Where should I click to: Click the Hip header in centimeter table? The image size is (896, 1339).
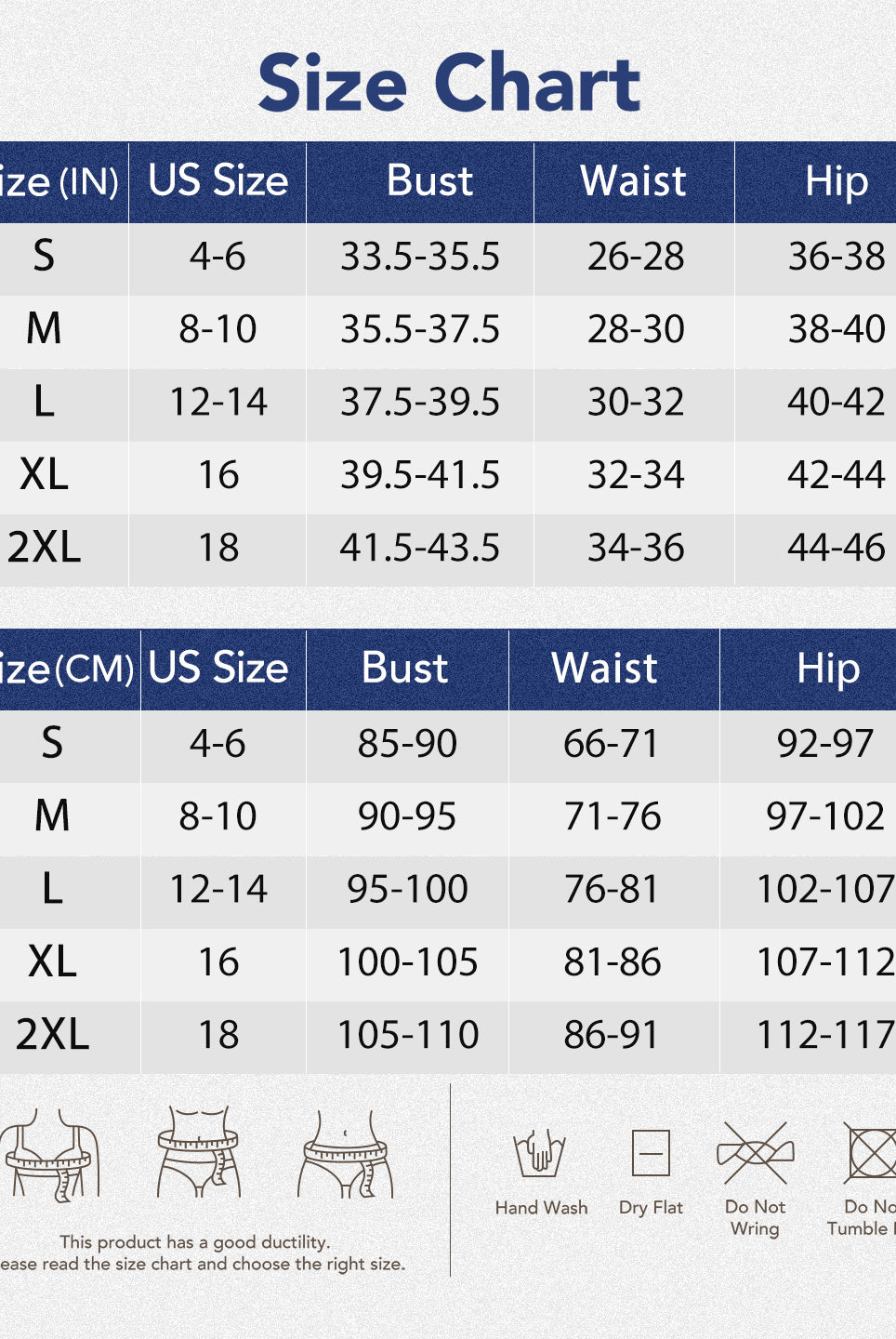(x=827, y=669)
